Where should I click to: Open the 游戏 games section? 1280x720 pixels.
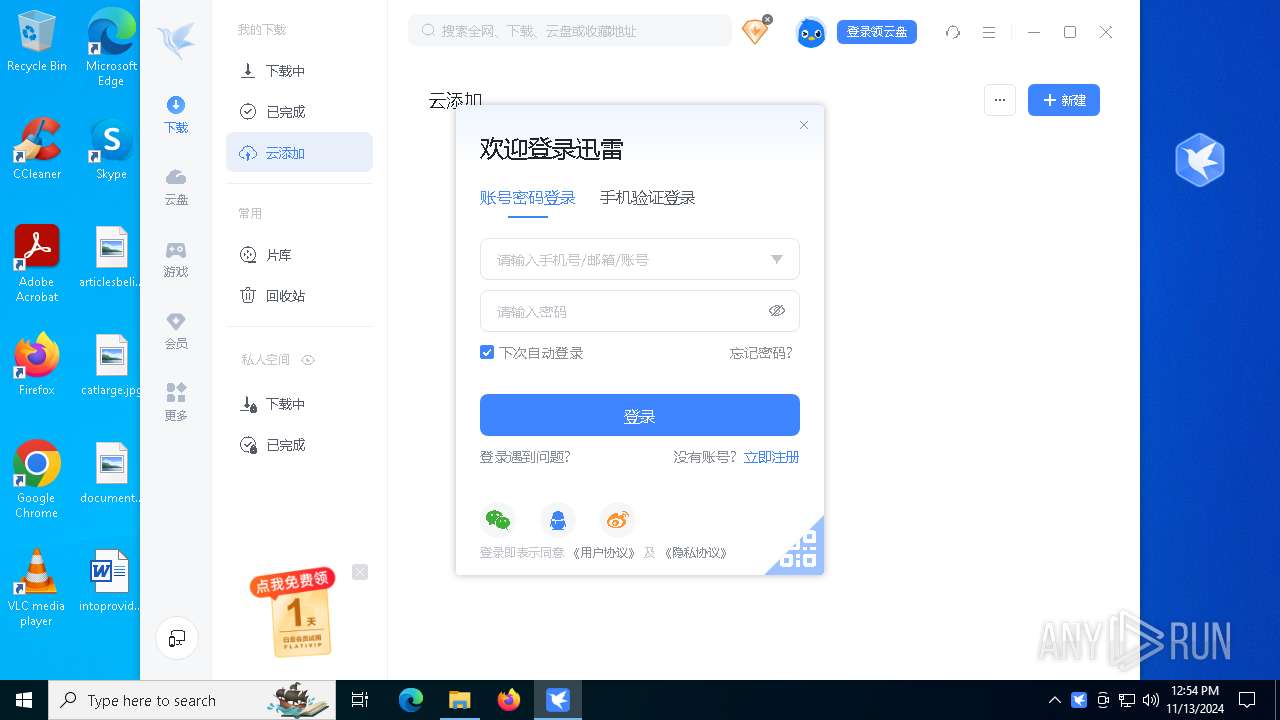click(x=176, y=259)
